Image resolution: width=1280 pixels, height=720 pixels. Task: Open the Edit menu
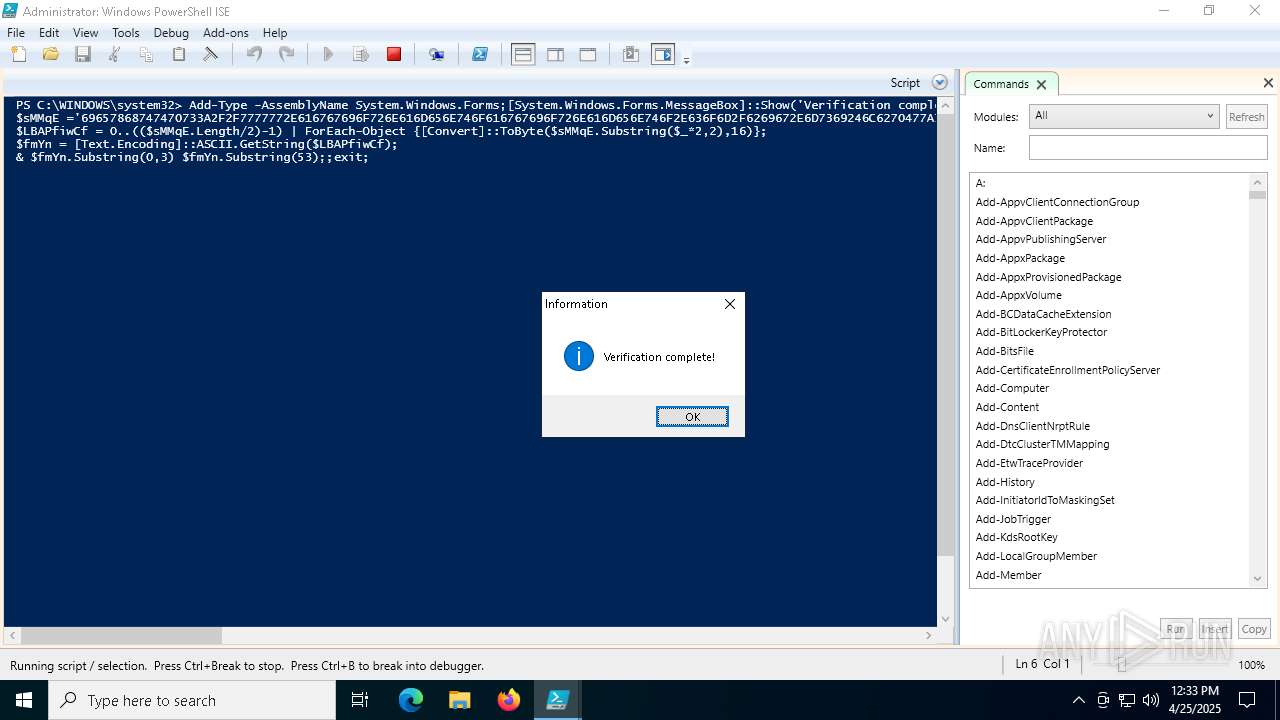[49, 33]
